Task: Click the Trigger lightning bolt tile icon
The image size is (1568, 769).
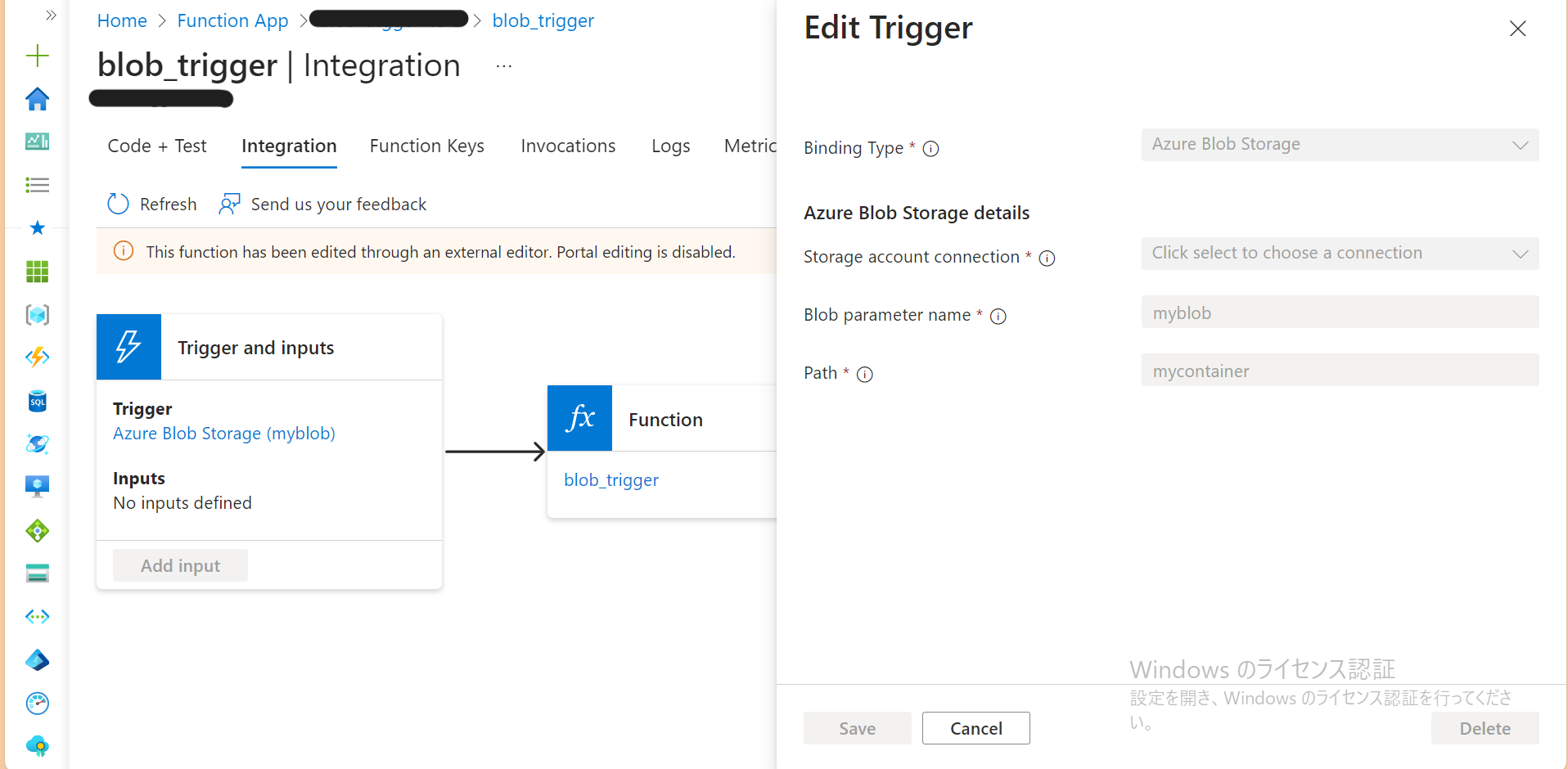Action: 128,347
